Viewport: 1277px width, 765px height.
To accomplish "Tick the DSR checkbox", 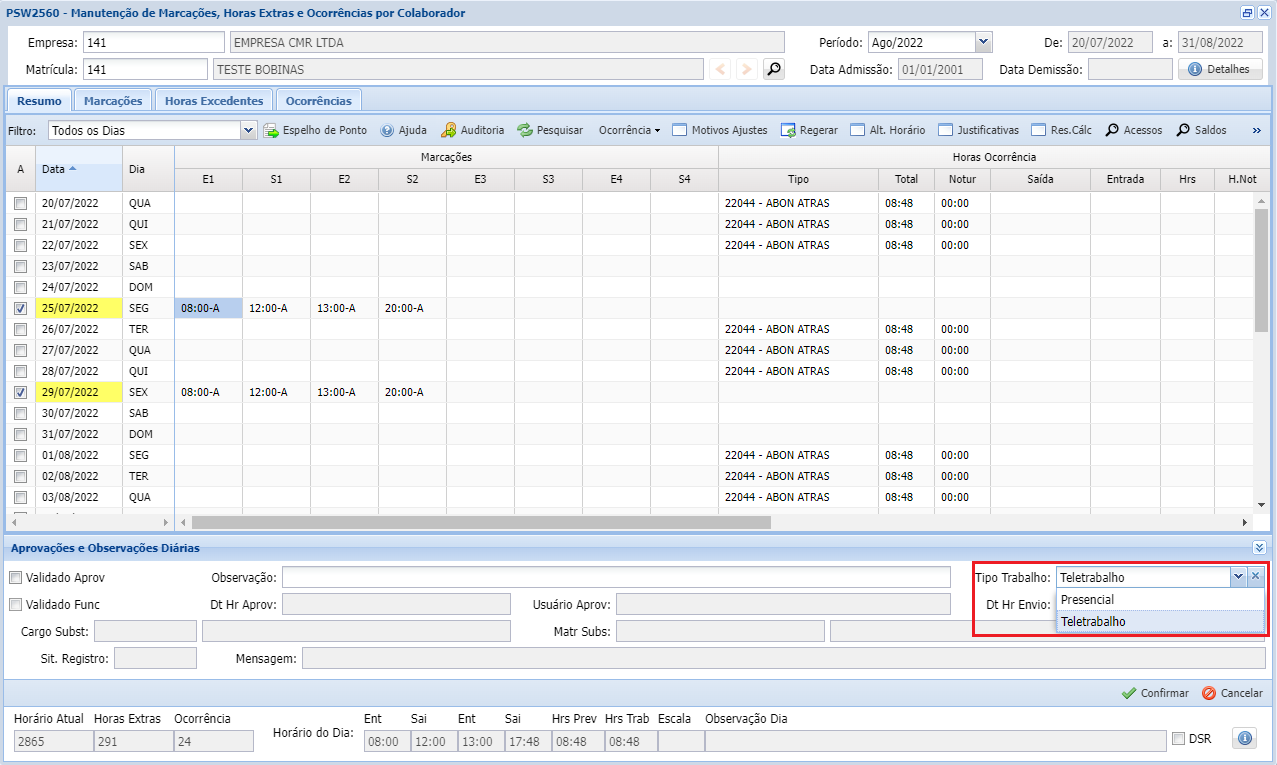I will (1178, 739).
